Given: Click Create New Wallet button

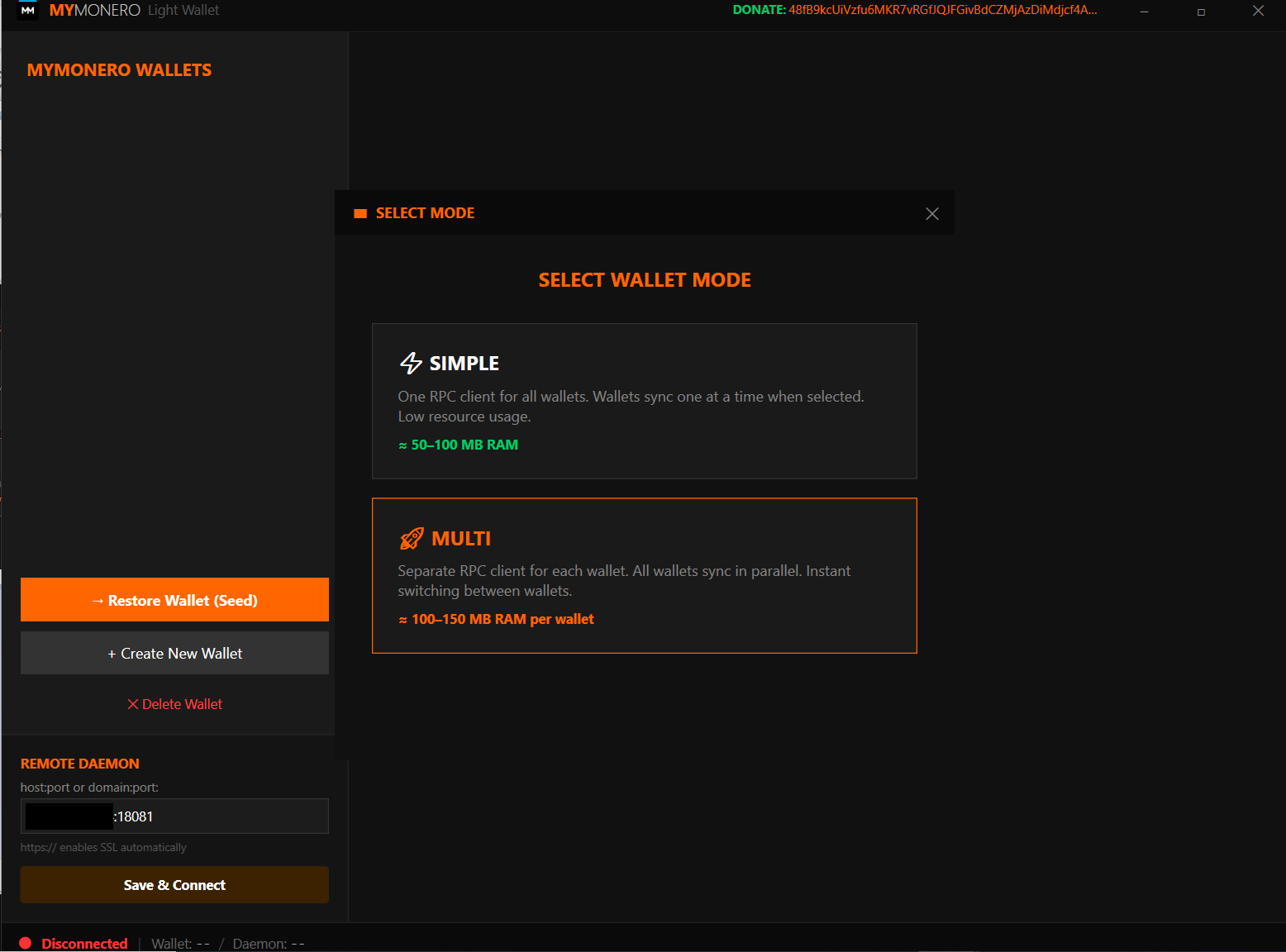Looking at the screenshot, I should tap(174, 653).
